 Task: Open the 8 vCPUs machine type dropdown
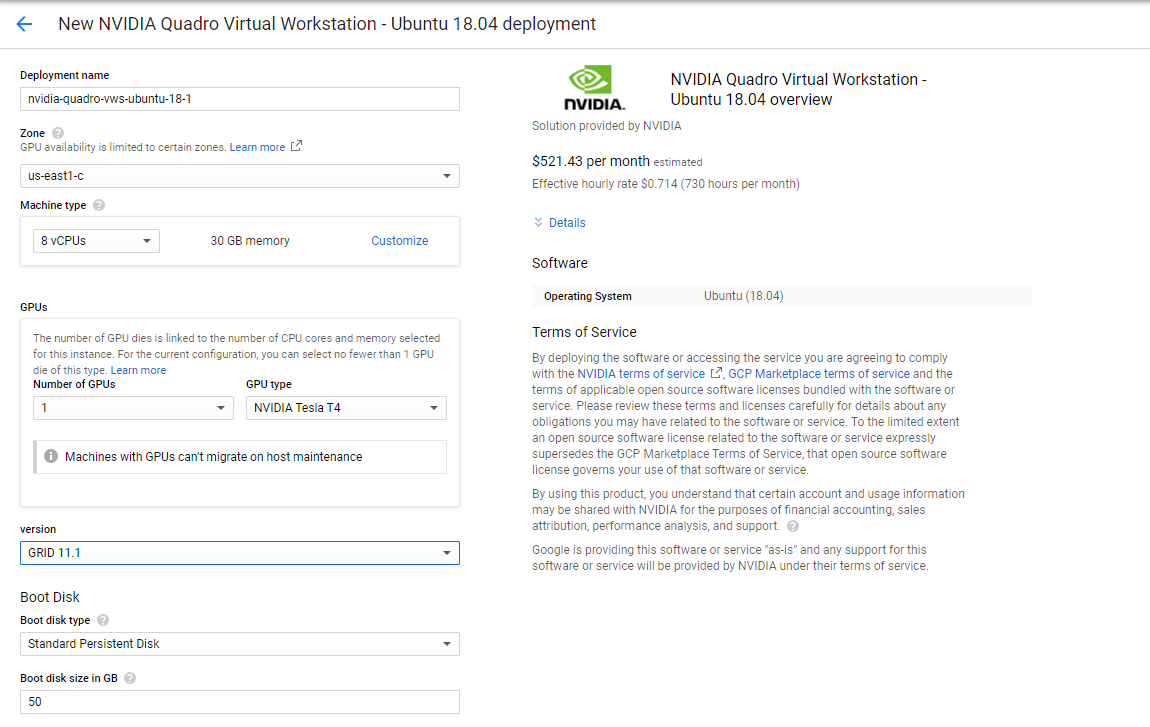pyautogui.click(x=96, y=241)
